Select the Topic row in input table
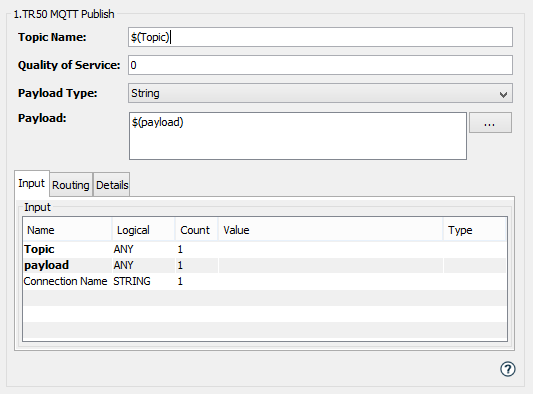The image size is (533, 394). 265,249
